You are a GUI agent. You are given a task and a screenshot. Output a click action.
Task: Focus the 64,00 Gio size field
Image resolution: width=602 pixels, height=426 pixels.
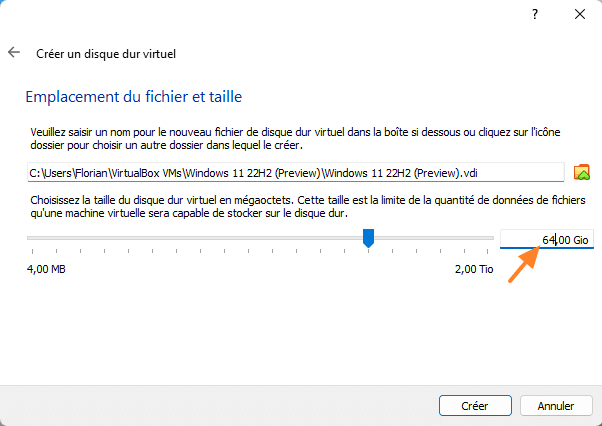pyautogui.click(x=546, y=240)
